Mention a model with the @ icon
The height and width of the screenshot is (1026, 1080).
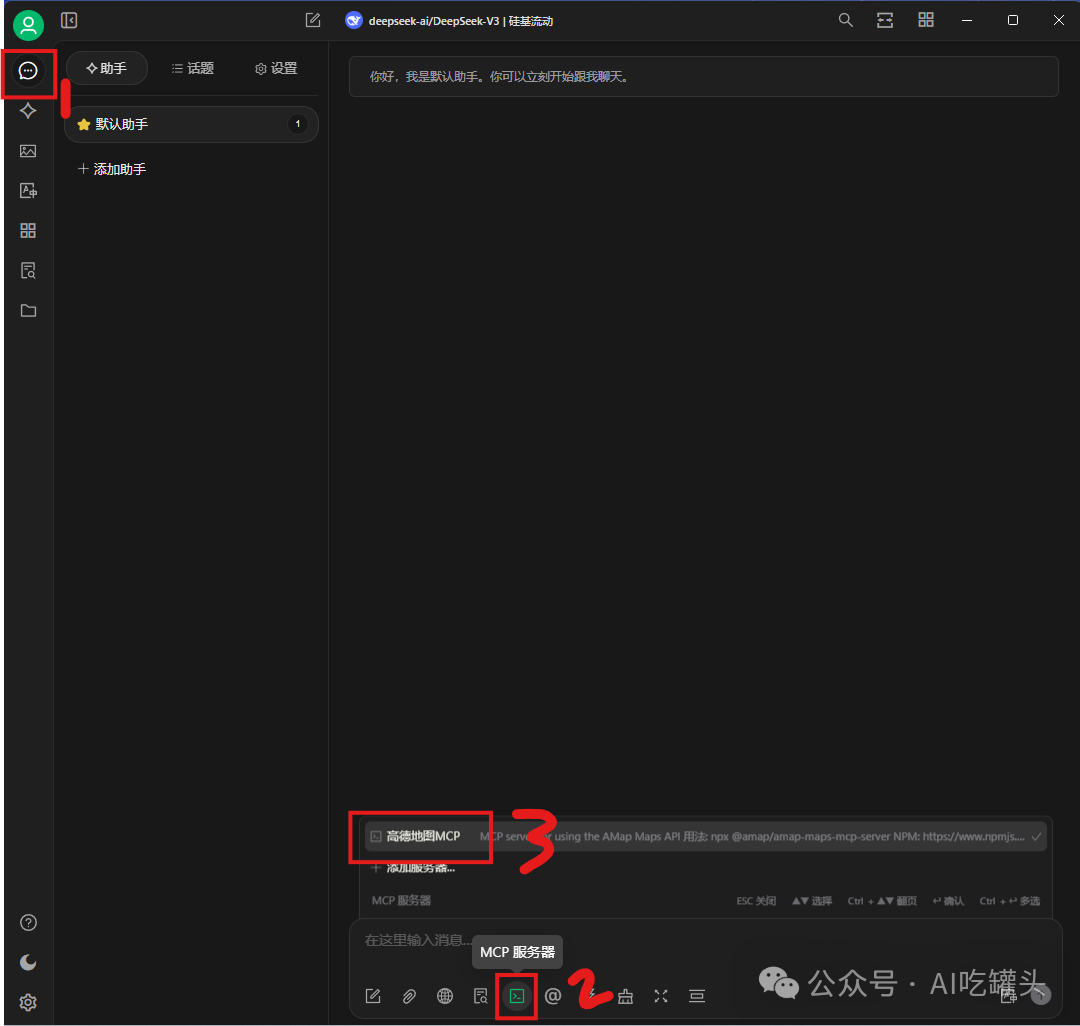[553, 996]
